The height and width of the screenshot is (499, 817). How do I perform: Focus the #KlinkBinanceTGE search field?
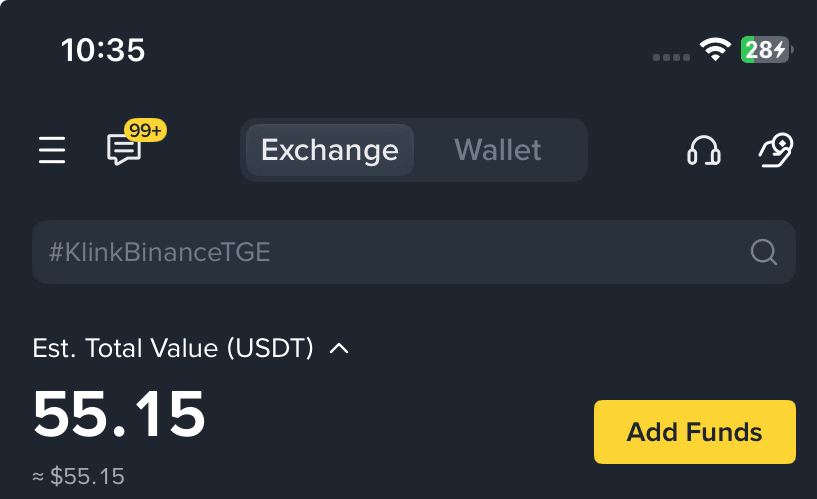coord(380,252)
